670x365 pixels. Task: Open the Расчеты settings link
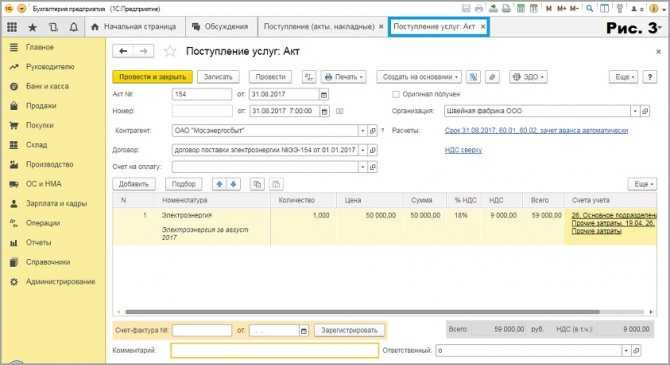[x=536, y=131]
